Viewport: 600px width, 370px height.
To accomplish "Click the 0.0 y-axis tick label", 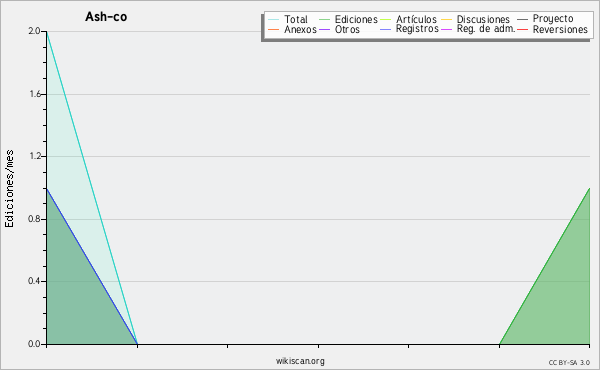I will pos(34,344).
